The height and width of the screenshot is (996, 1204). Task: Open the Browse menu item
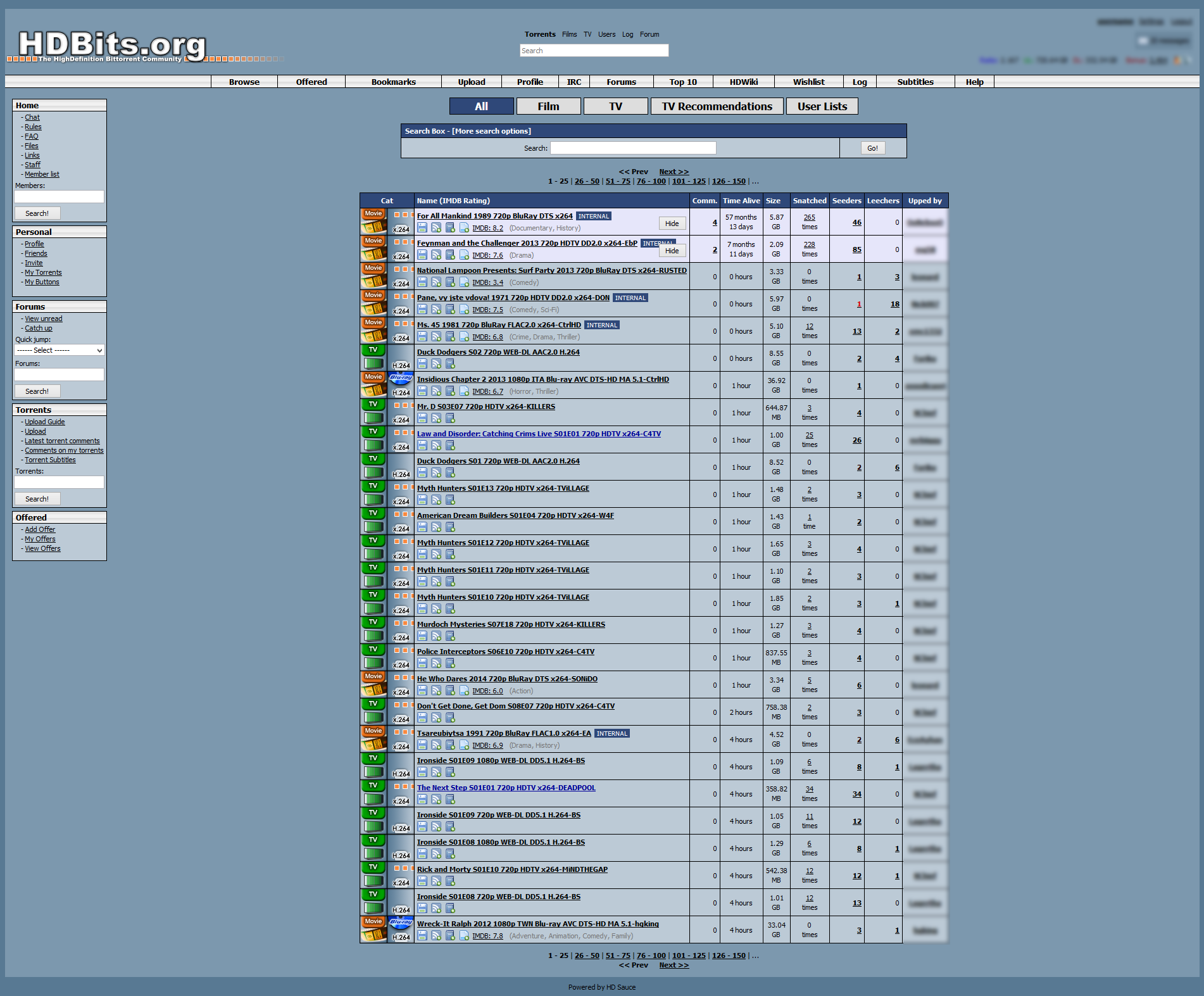coord(244,82)
